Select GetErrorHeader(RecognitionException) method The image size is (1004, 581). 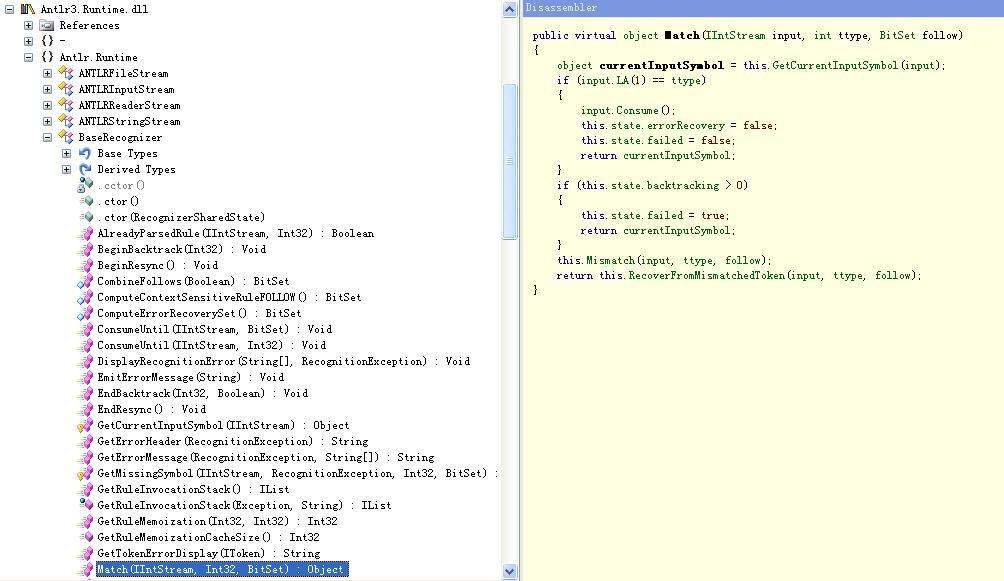pos(233,441)
